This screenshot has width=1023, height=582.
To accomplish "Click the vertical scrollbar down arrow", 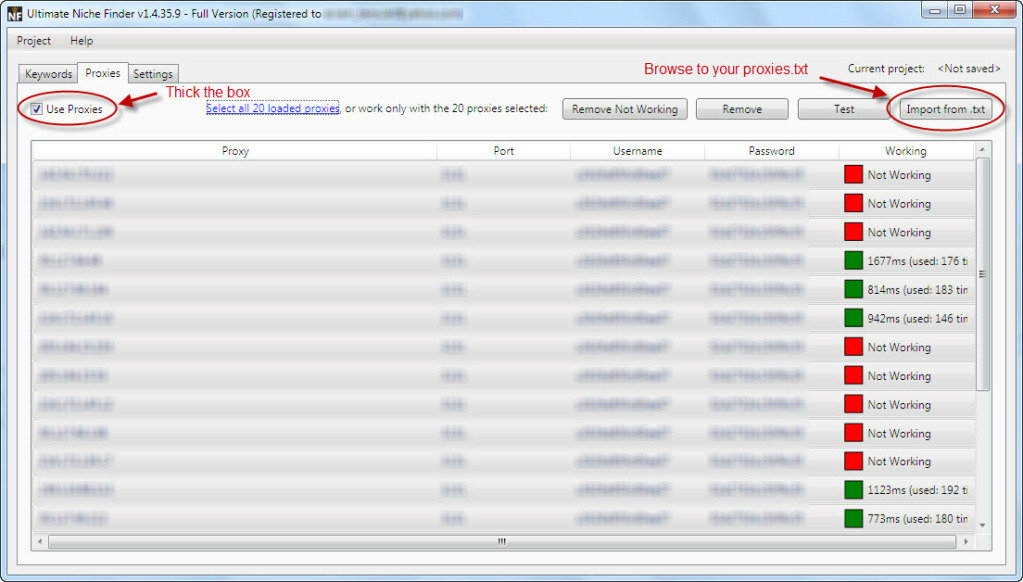I will [x=982, y=524].
